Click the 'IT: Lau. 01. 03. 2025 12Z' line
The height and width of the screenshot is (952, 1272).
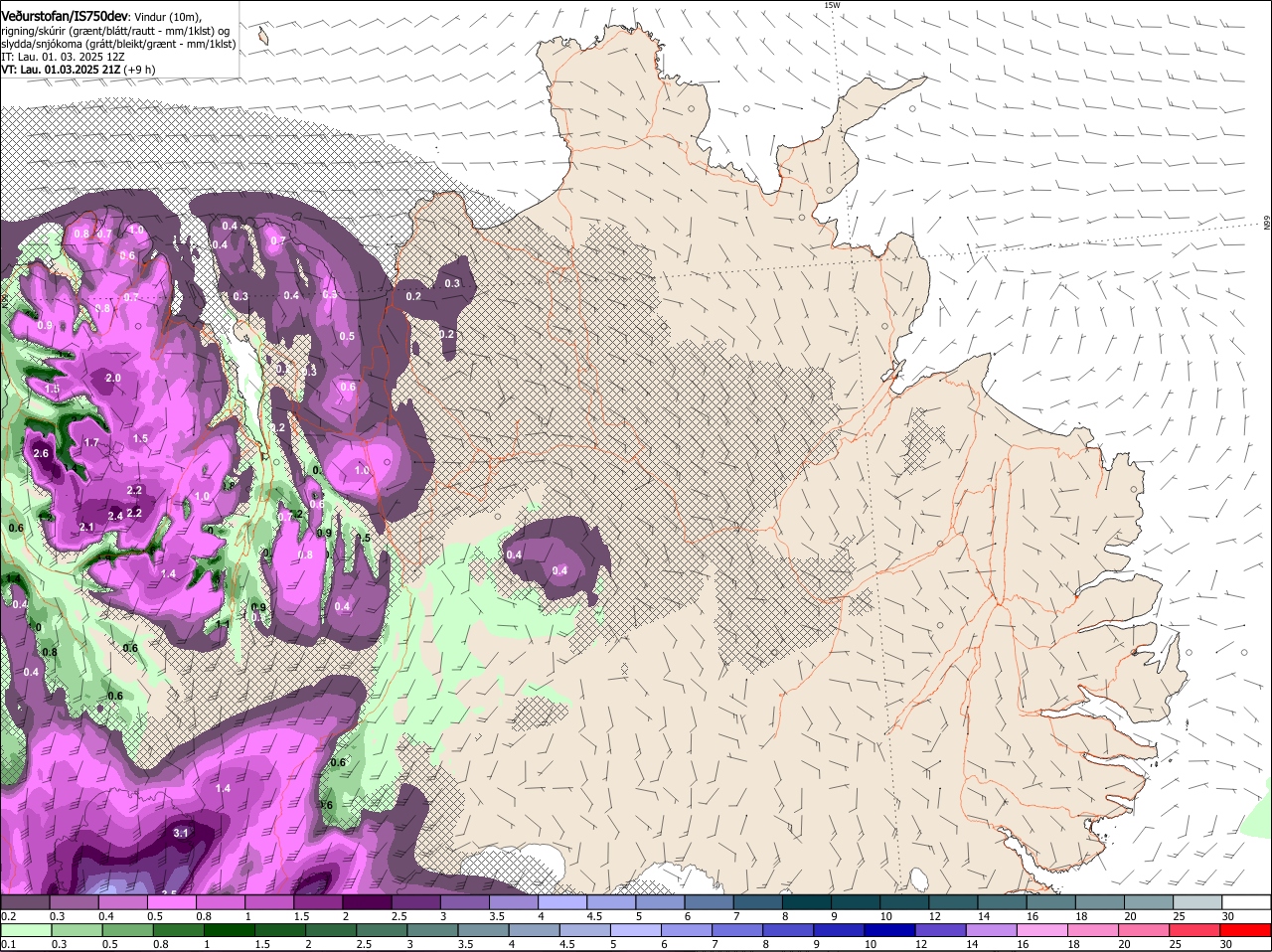(x=63, y=58)
